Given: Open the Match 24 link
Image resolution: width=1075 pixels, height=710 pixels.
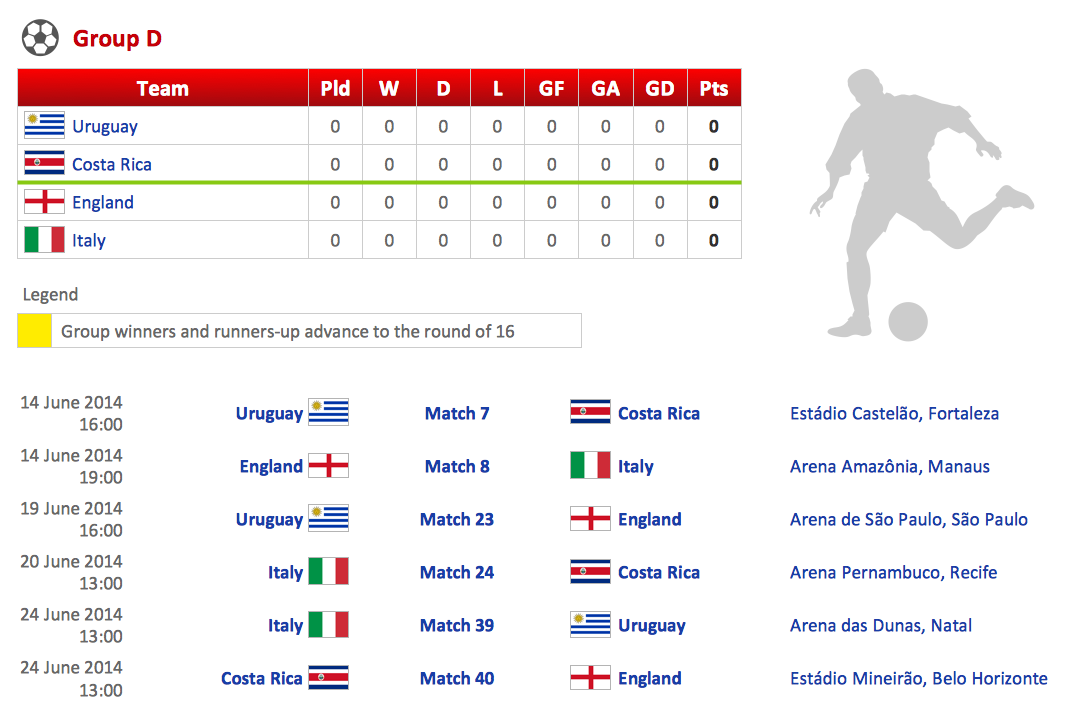Looking at the screenshot, I should (457, 572).
